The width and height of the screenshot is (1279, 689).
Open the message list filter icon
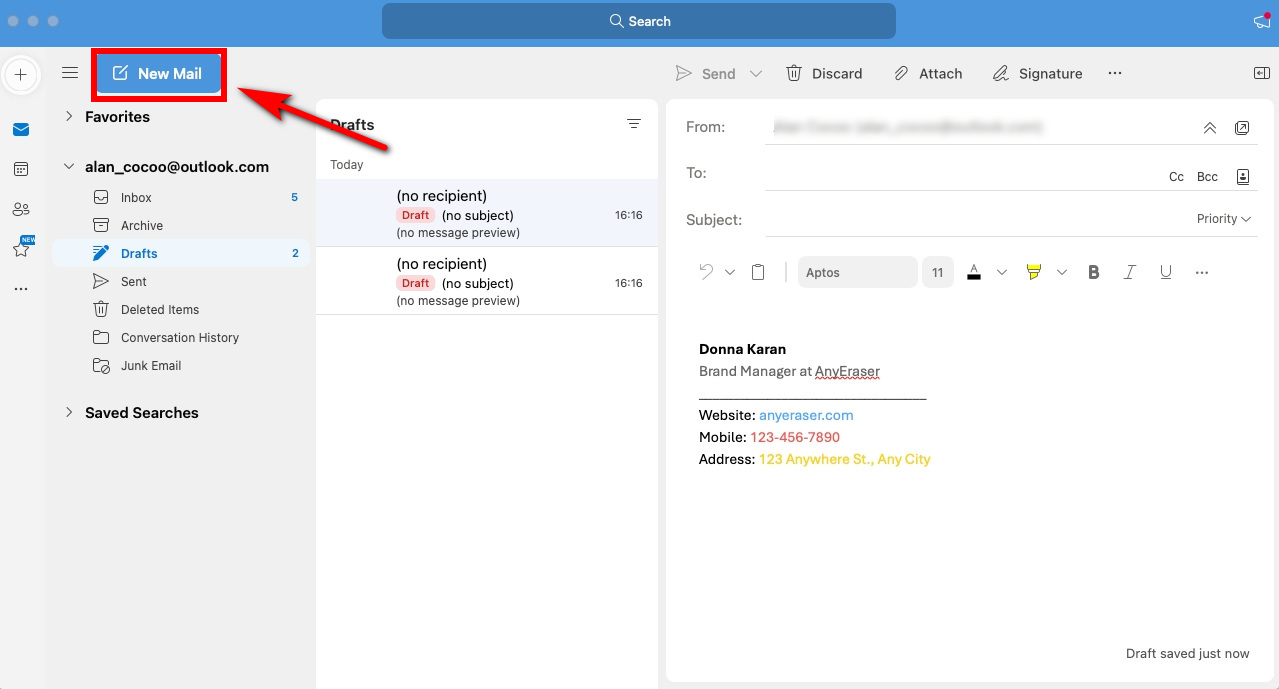pos(633,124)
